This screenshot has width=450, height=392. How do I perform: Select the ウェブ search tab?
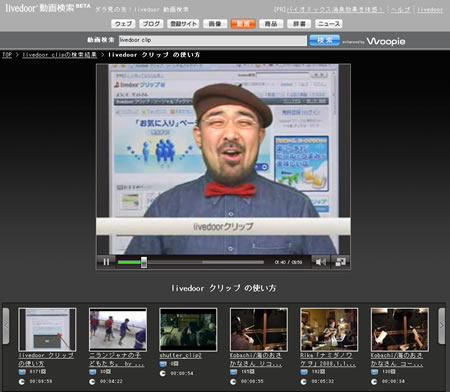point(123,24)
